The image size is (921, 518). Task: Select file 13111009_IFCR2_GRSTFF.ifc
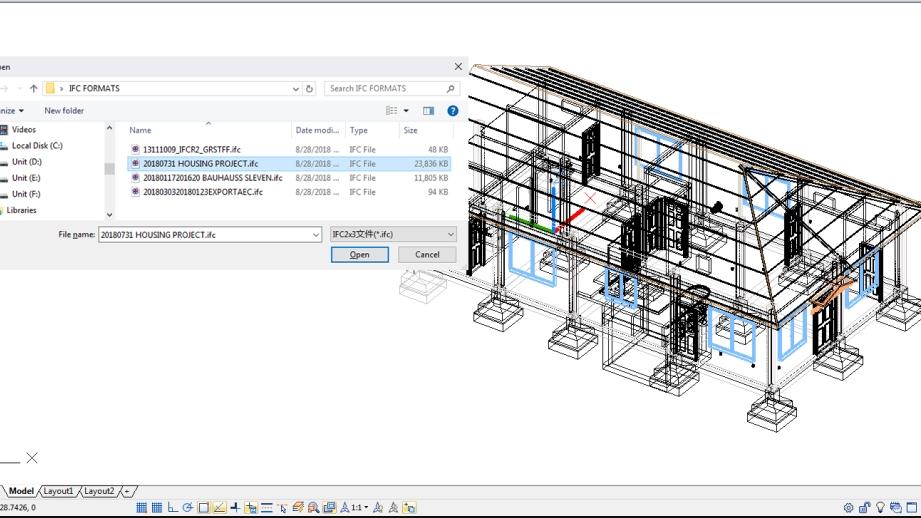click(191, 150)
